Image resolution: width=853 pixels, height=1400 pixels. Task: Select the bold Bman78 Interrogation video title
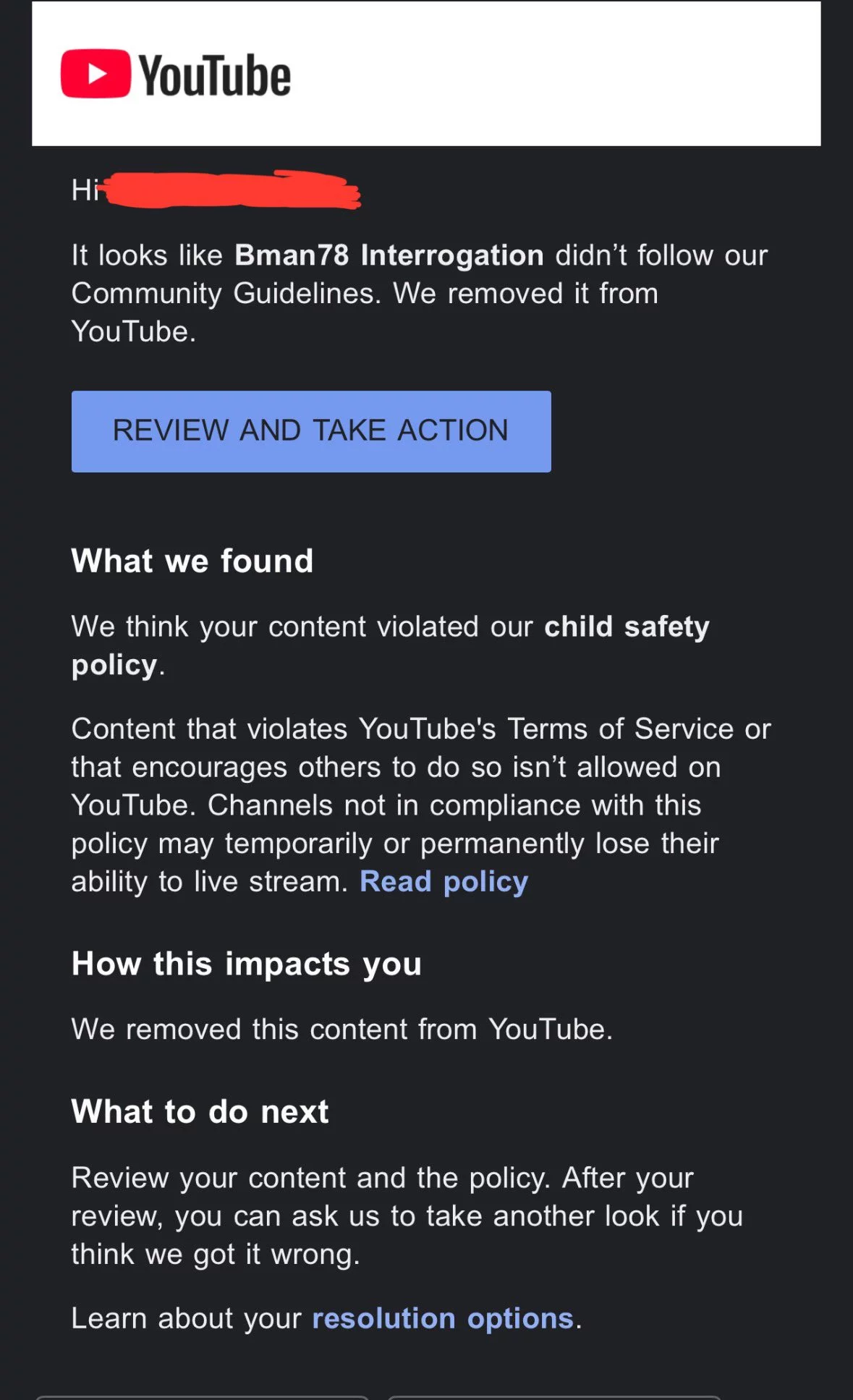point(389,255)
